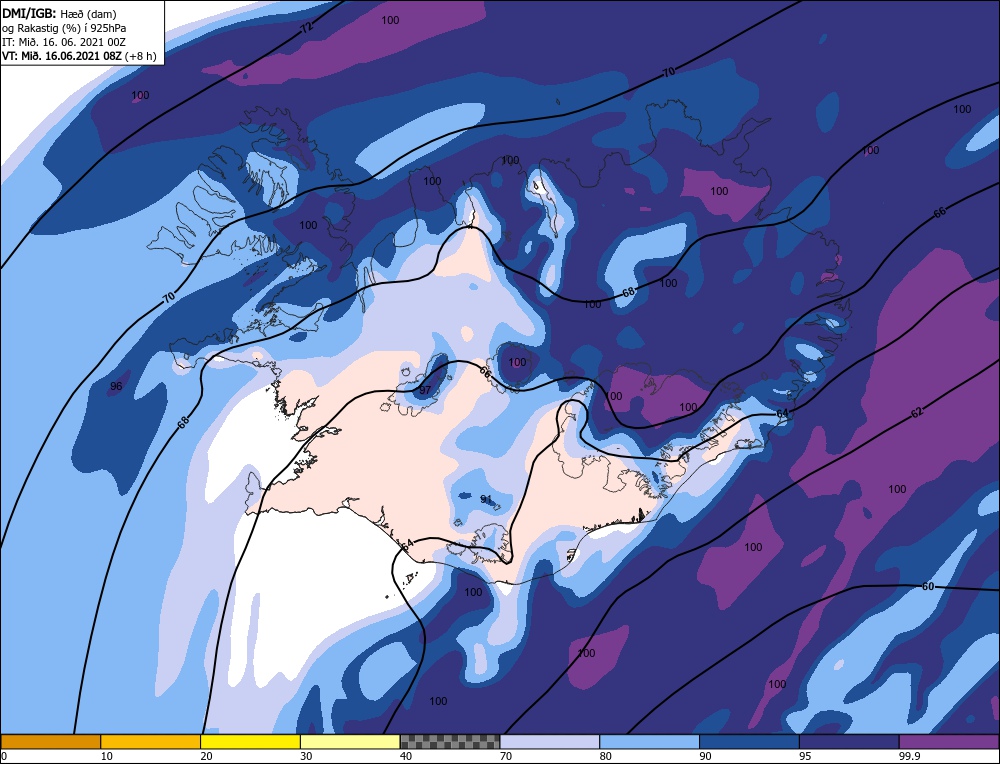Click the '40' tick label on the legend
Image resolution: width=1000 pixels, height=764 pixels.
[406, 756]
